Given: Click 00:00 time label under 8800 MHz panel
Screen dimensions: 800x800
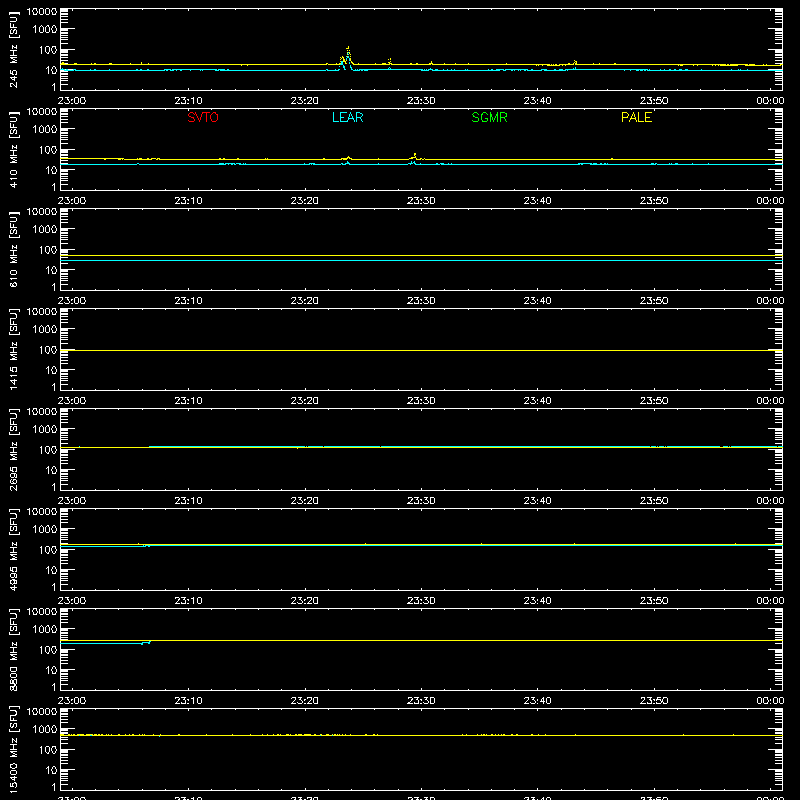Looking at the screenshot, I should coord(770,701).
